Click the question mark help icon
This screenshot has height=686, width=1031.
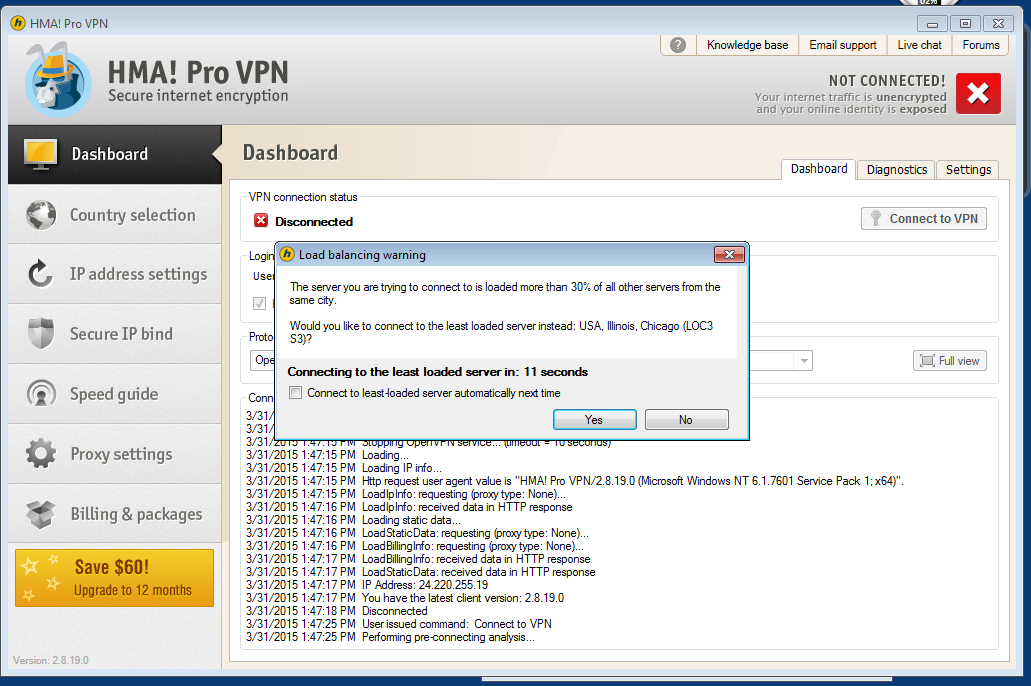point(678,45)
